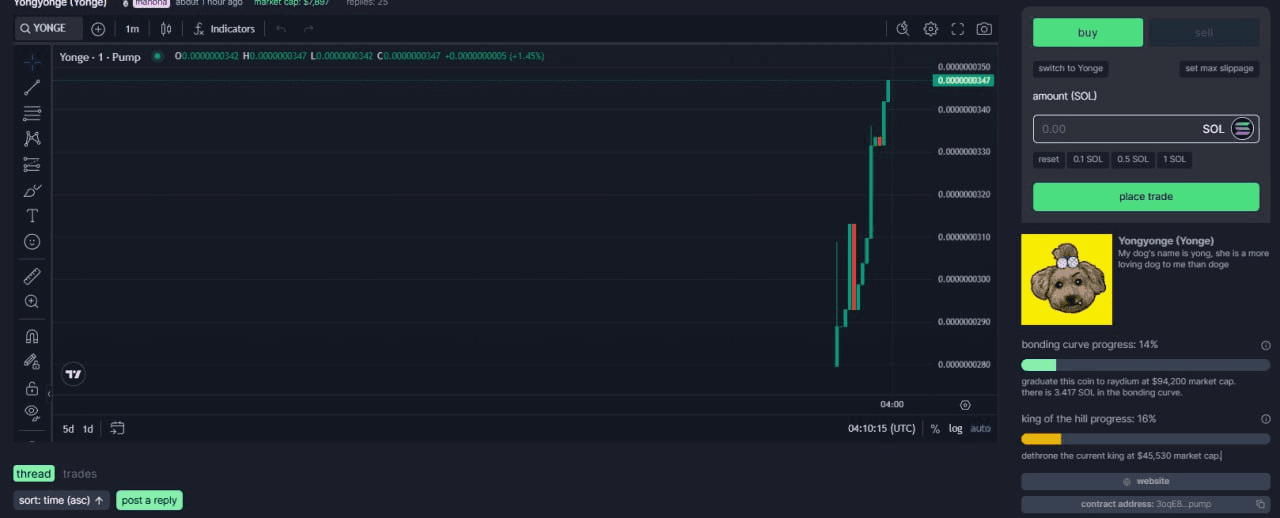The width and height of the screenshot is (1280, 518).
Task: Activate the zoom in tool
Action: pyautogui.click(x=32, y=301)
